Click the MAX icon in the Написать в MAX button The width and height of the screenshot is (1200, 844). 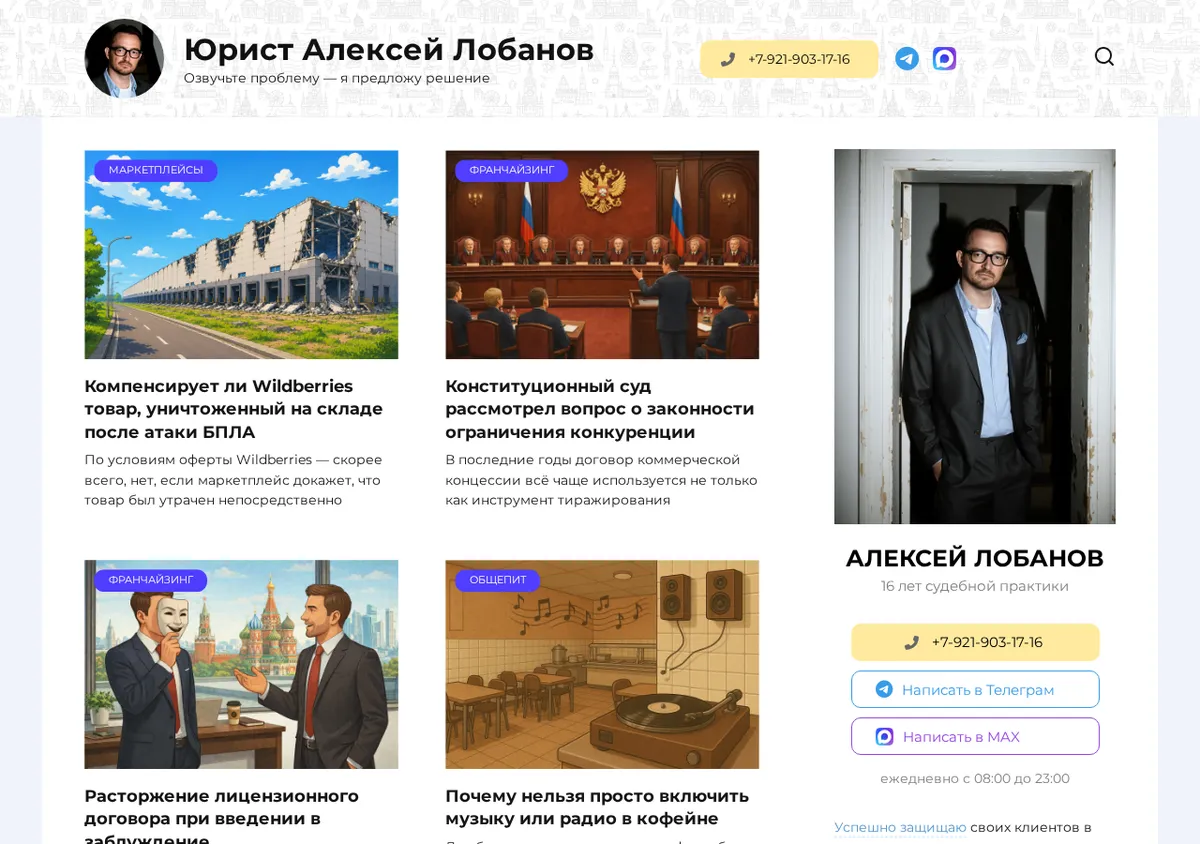[x=884, y=736]
